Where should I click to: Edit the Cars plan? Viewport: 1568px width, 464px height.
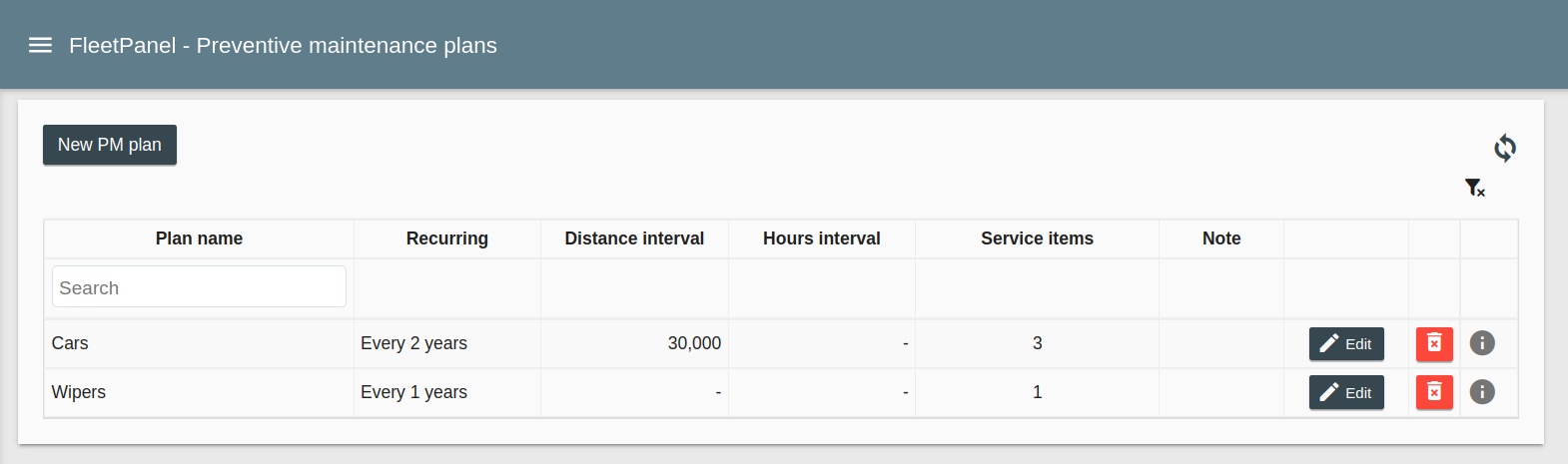(1345, 343)
